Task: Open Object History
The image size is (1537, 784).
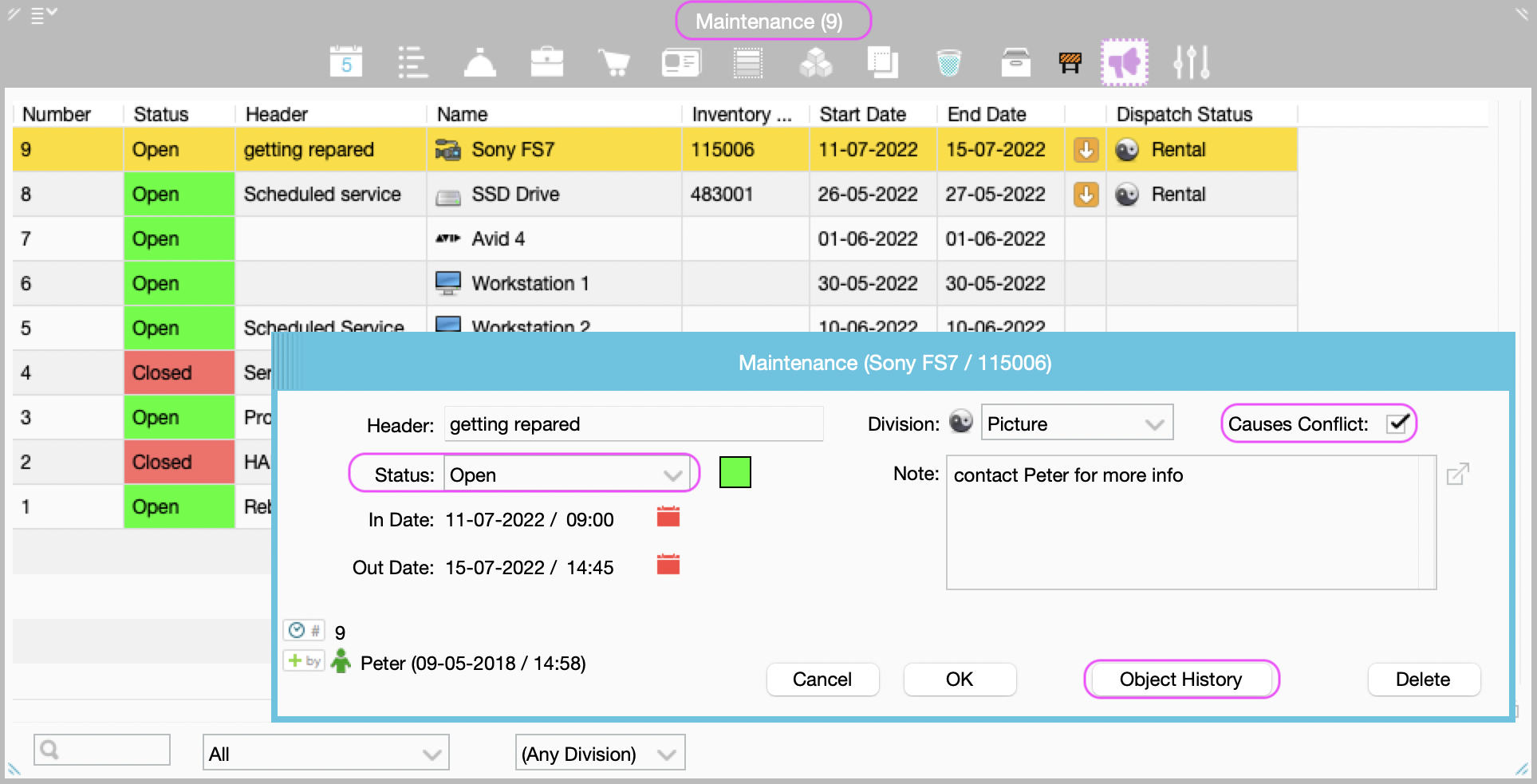Action: click(x=1181, y=679)
